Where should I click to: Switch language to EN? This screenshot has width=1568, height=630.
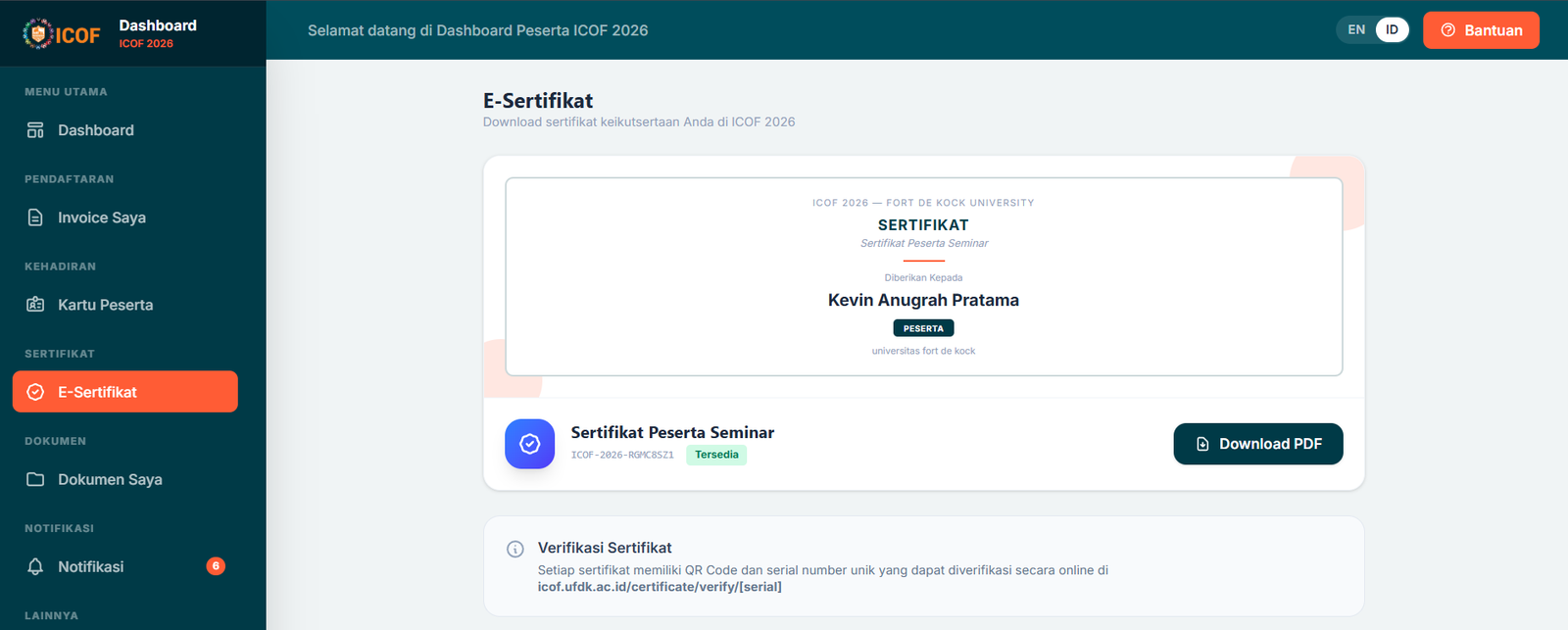(x=1356, y=29)
